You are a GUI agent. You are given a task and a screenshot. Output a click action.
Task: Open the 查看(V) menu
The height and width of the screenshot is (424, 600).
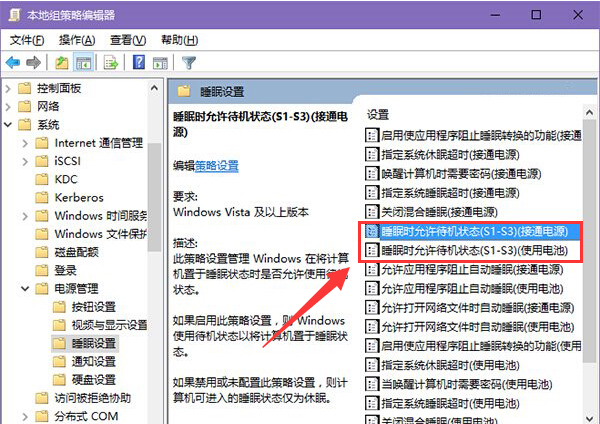click(129, 39)
